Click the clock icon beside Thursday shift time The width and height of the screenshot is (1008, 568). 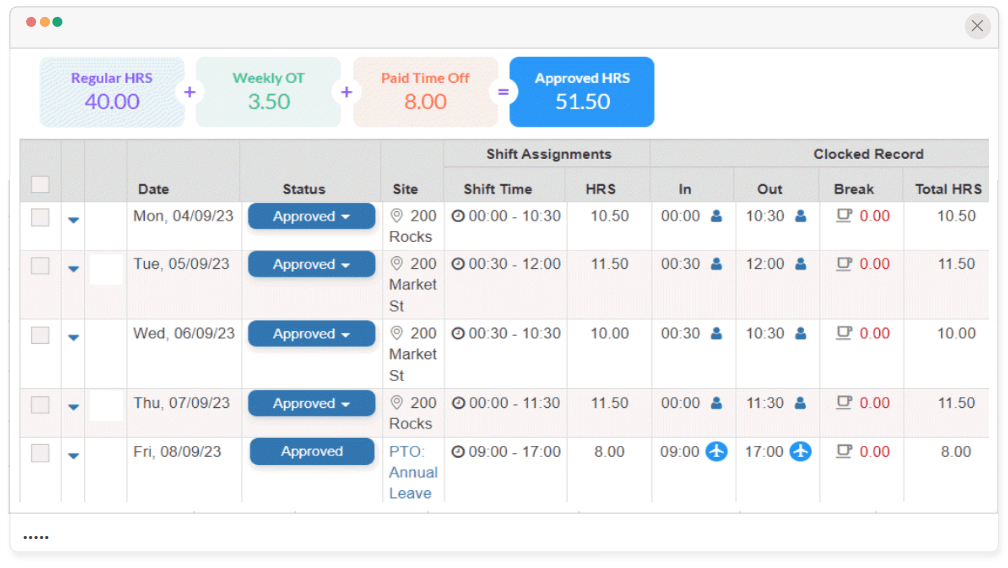(458, 403)
